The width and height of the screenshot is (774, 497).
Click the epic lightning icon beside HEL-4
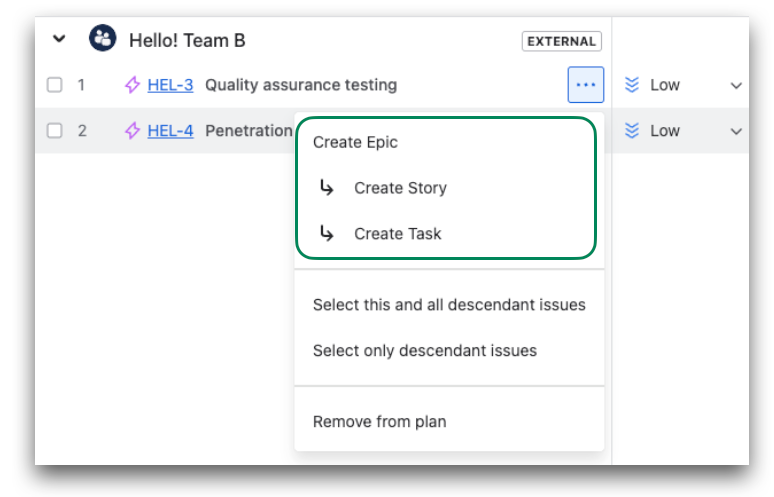coord(132,131)
